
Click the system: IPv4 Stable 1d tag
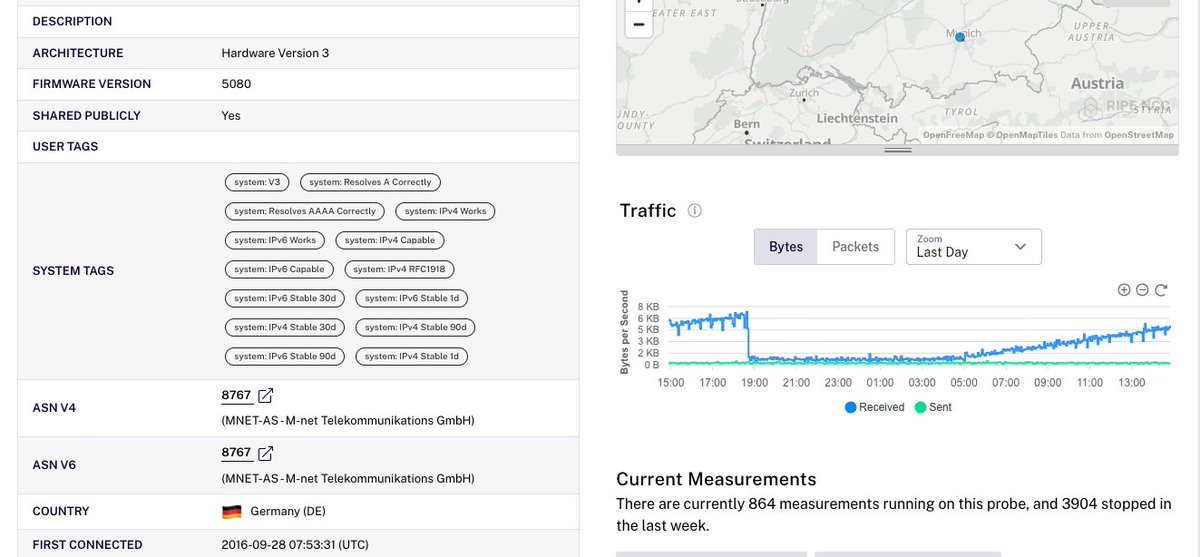coord(412,356)
